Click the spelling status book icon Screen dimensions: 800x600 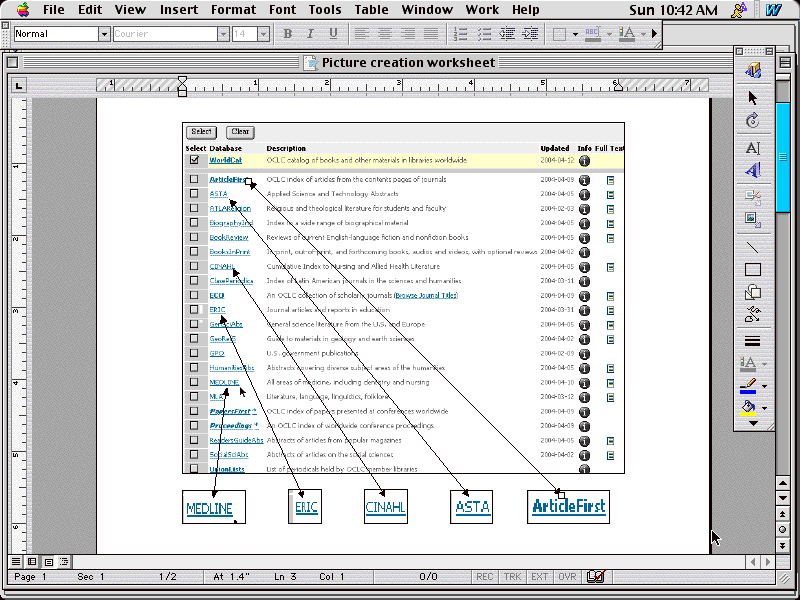595,577
